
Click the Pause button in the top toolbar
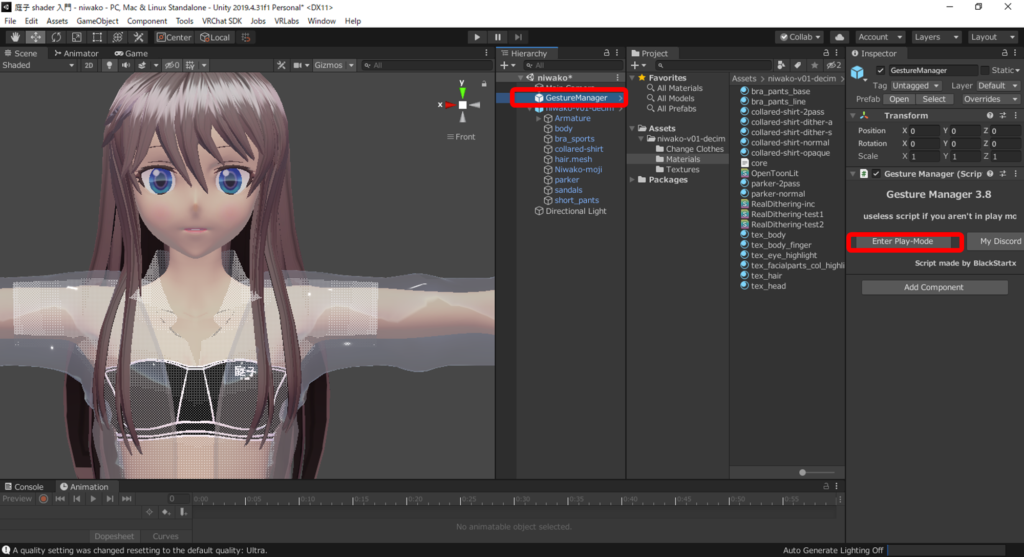497,37
